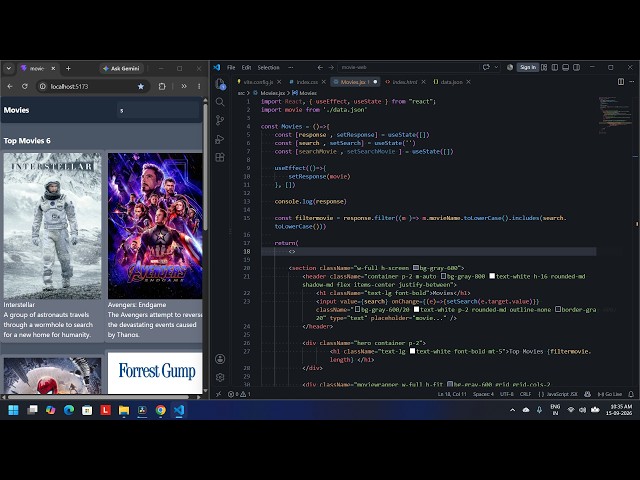Open Chrome three-dot menu

tap(199, 87)
